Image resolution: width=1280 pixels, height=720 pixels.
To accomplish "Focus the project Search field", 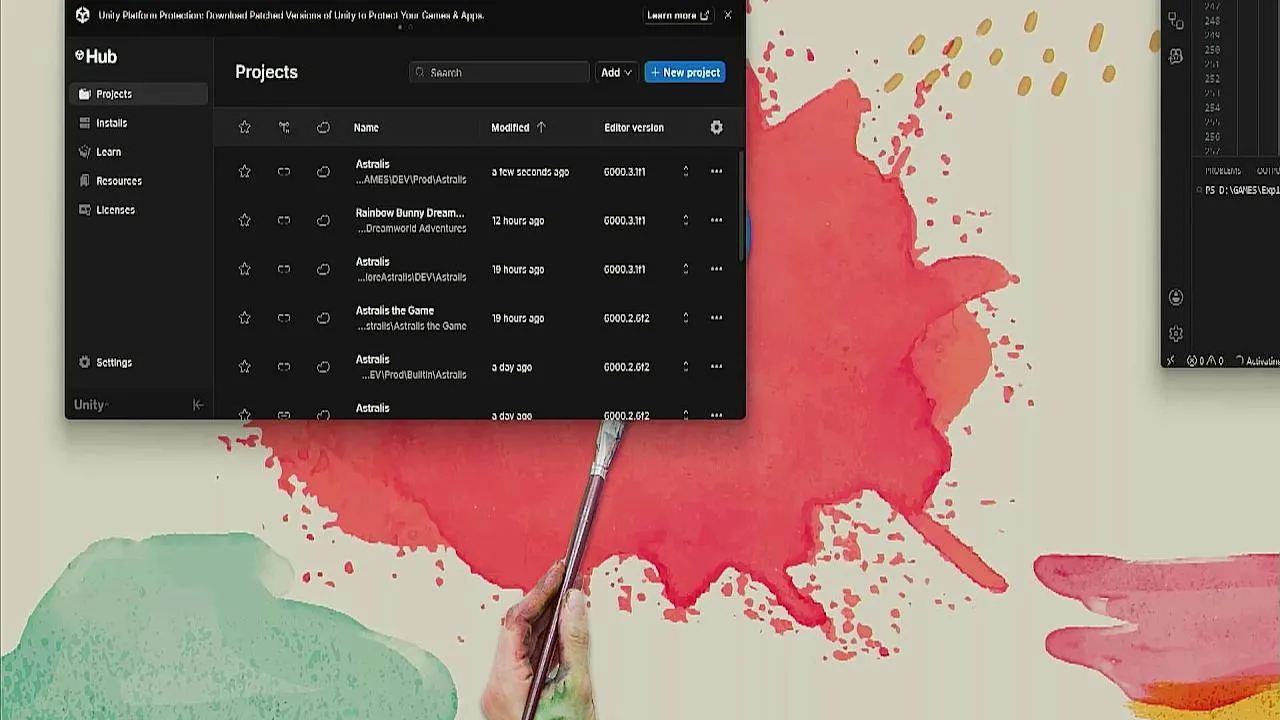I will [x=499, y=72].
